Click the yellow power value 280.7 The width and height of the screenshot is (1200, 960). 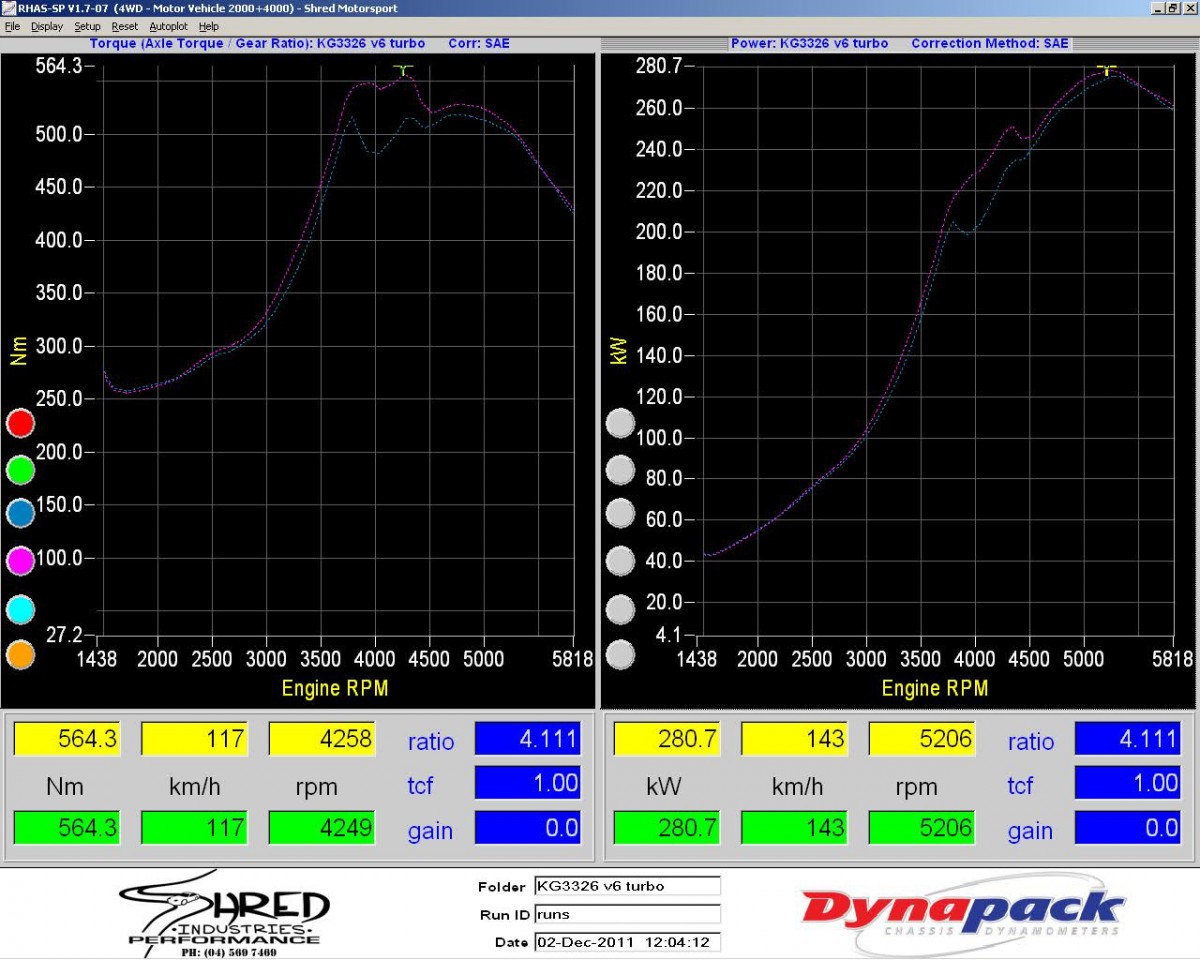click(667, 739)
